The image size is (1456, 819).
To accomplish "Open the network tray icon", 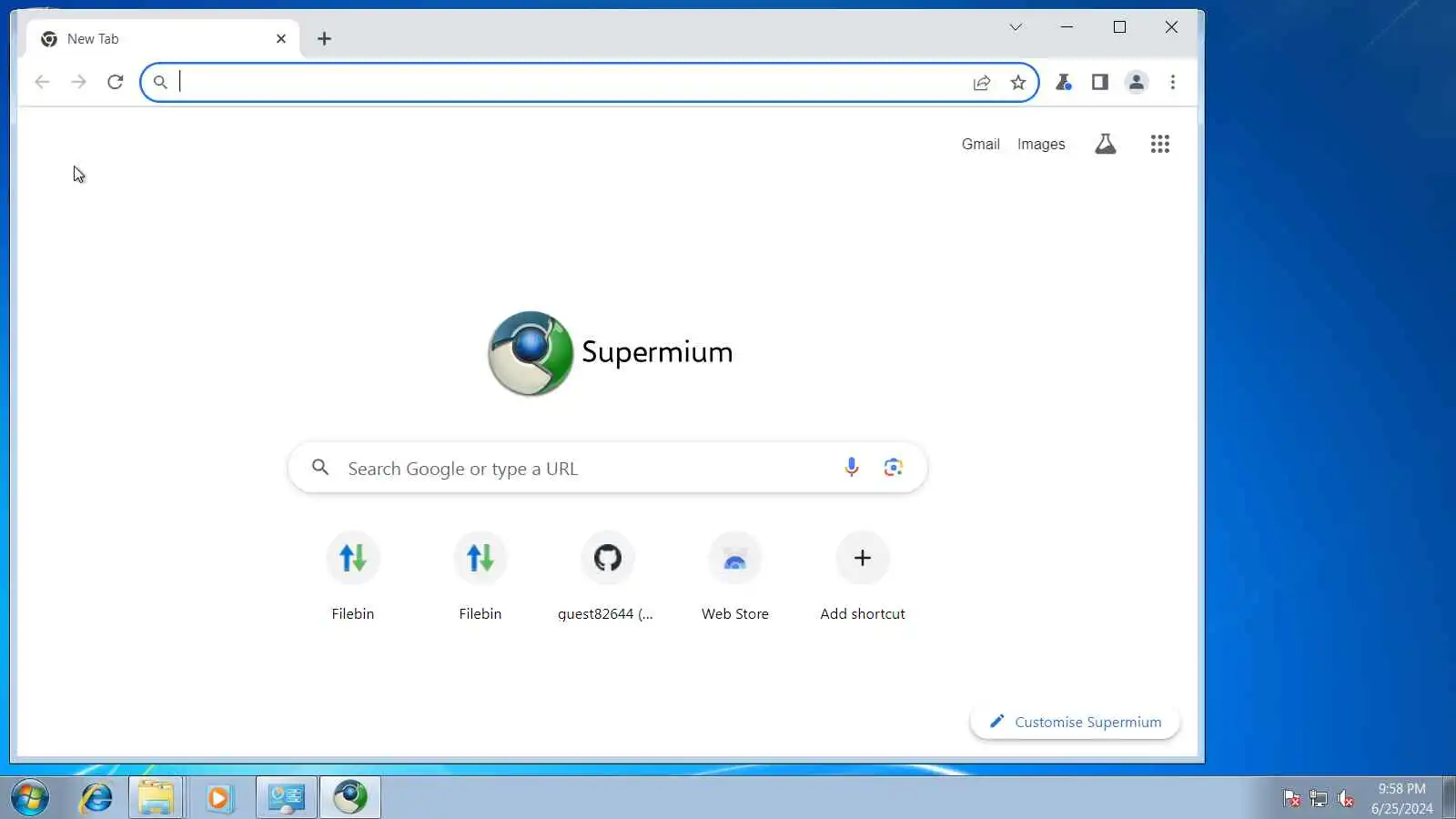I will pos(1319,799).
